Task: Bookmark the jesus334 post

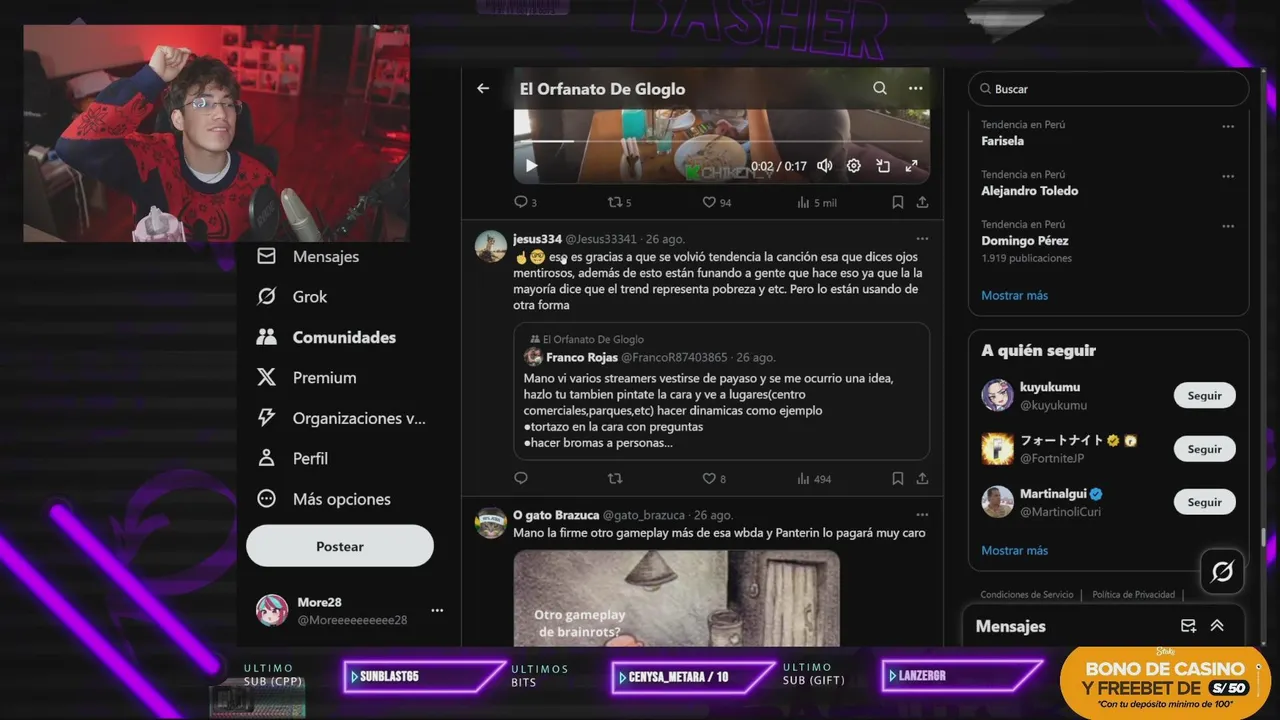Action: coord(898,479)
